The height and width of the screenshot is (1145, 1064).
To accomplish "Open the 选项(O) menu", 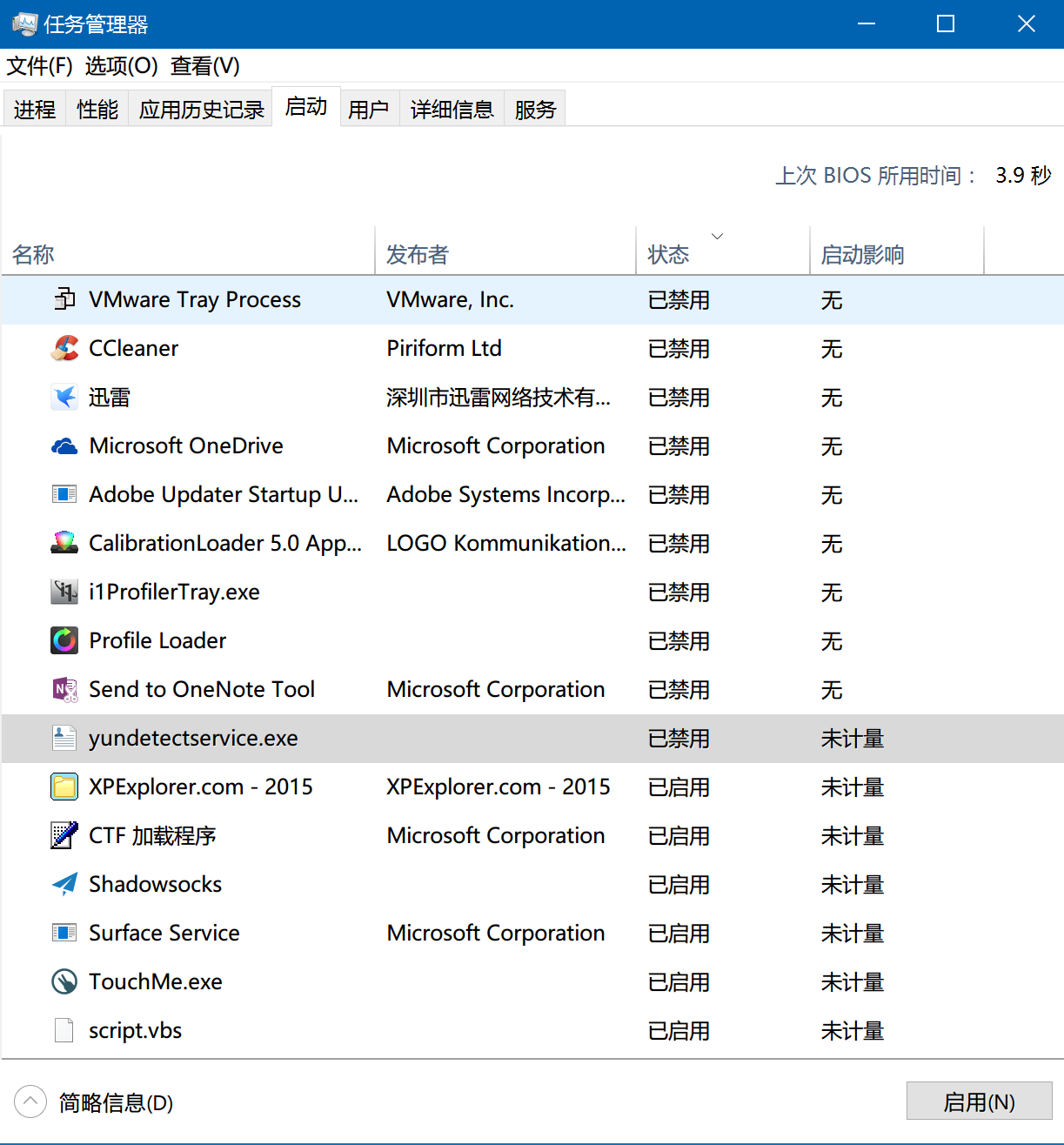I will 122,66.
